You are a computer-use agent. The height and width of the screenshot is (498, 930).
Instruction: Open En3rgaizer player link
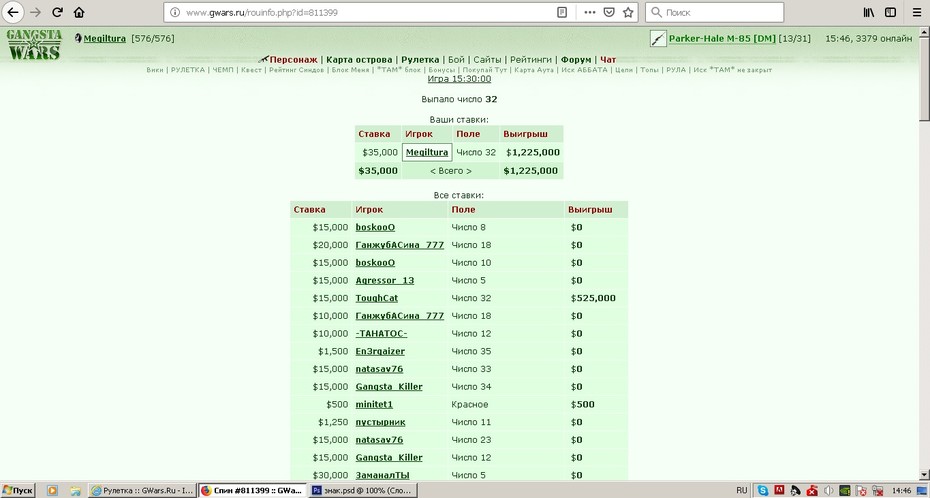pyautogui.click(x=380, y=352)
